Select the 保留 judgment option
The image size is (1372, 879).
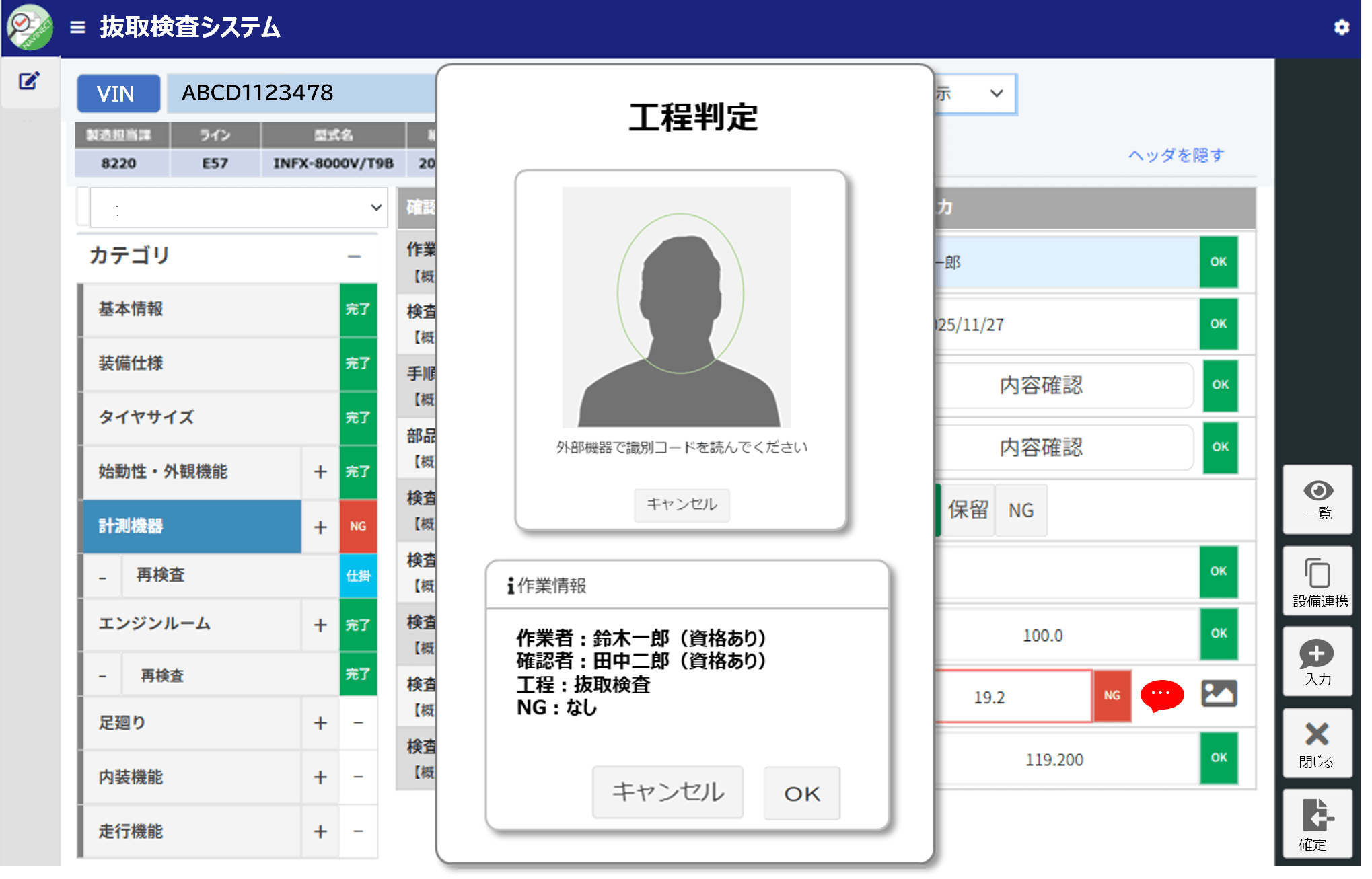point(968,510)
